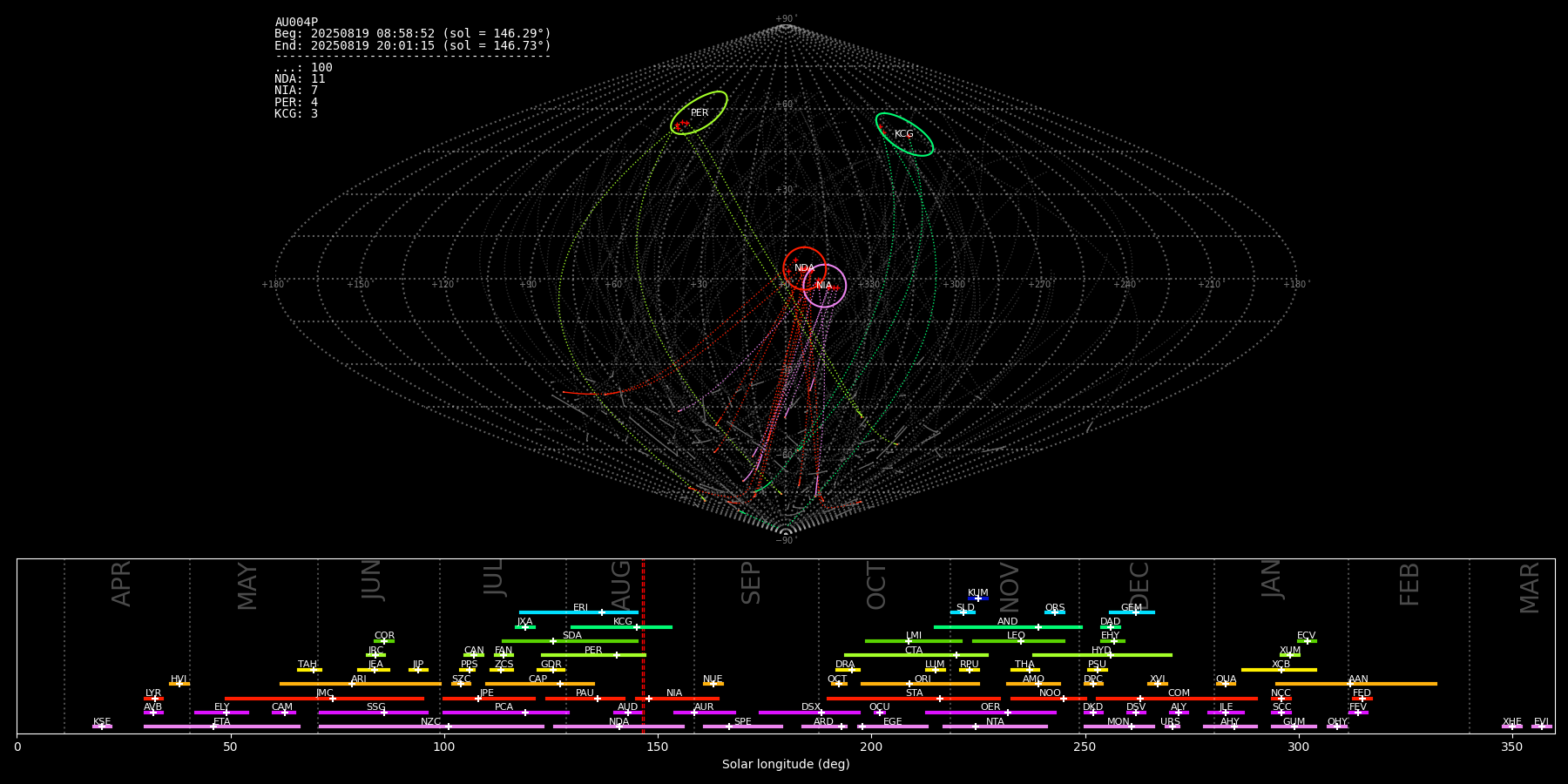Click the HYD shower bar in the timeline
The image size is (1568, 784).
click(x=1102, y=655)
